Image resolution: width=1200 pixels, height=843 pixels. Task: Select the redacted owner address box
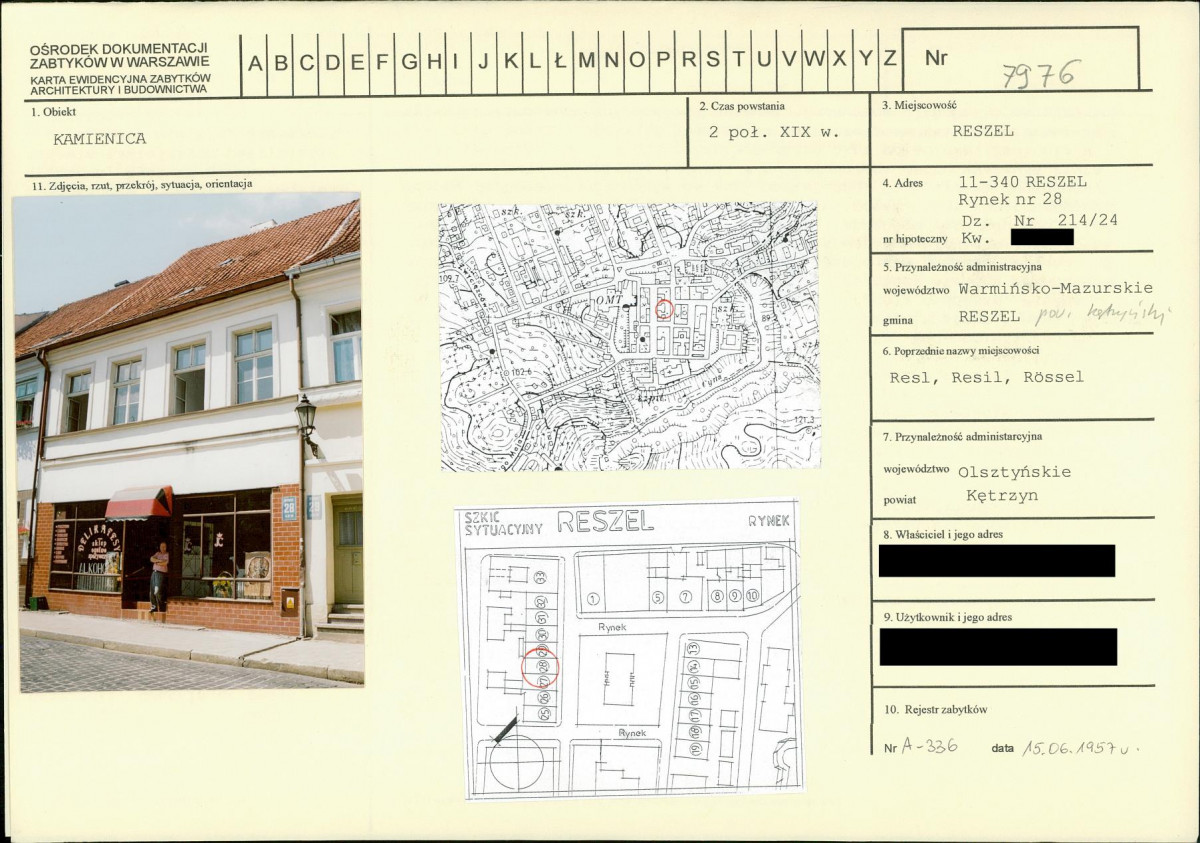(x=997, y=561)
